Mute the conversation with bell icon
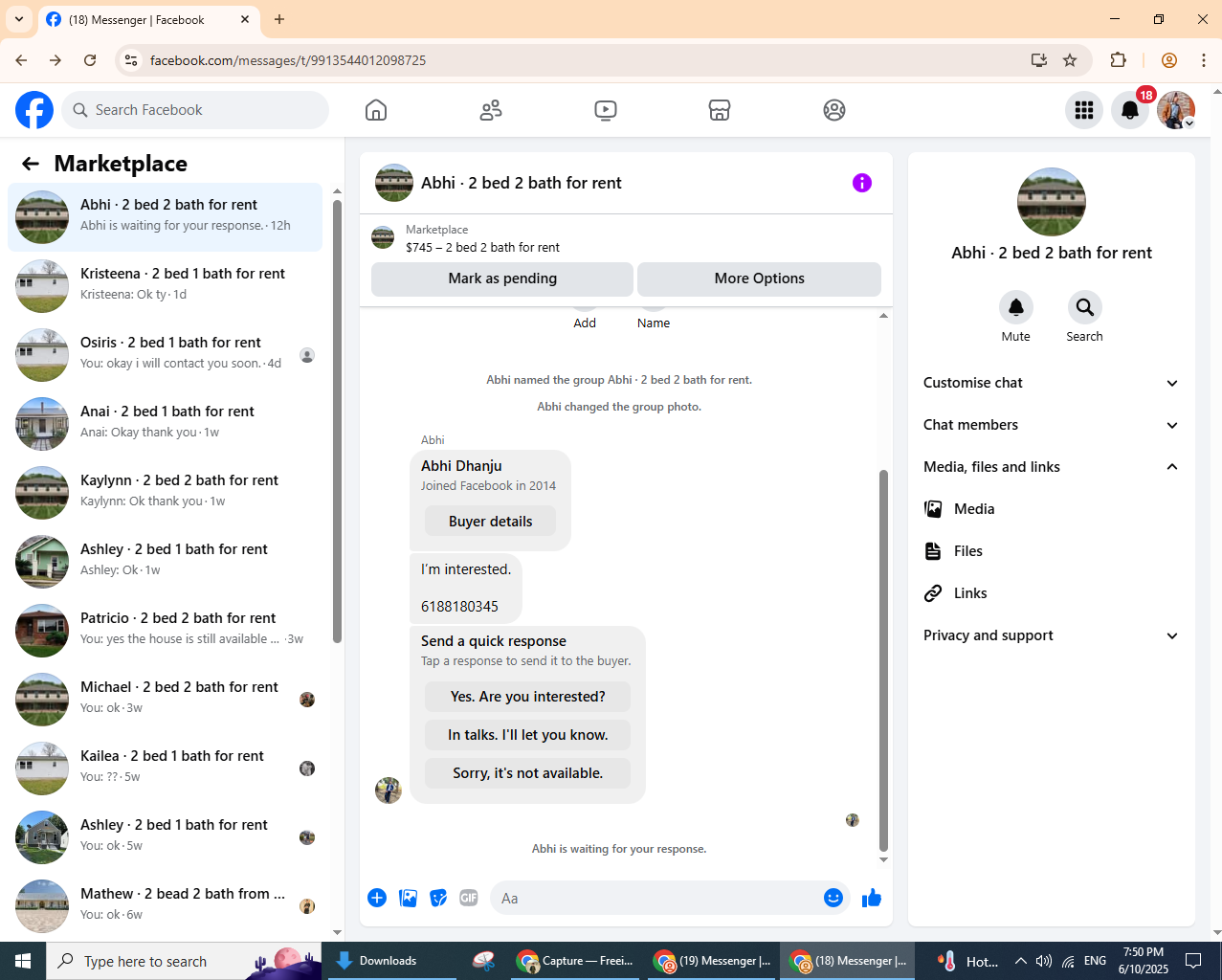This screenshot has width=1222, height=980. [1016, 307]
